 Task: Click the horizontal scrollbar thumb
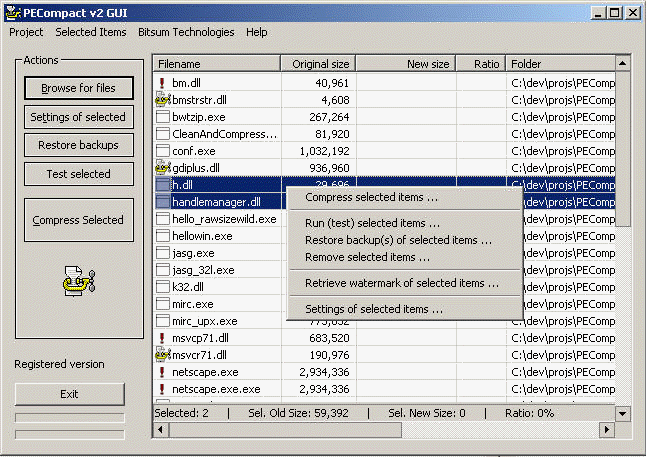(285, 429)
